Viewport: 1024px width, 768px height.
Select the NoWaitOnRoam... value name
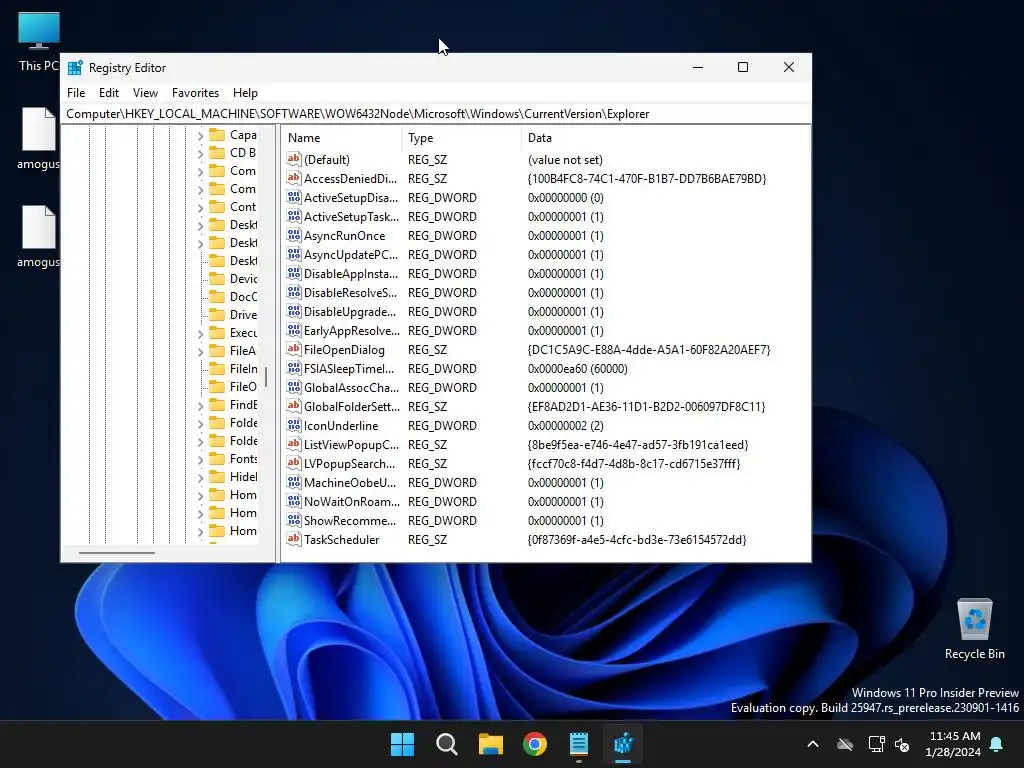pos(351,502)
